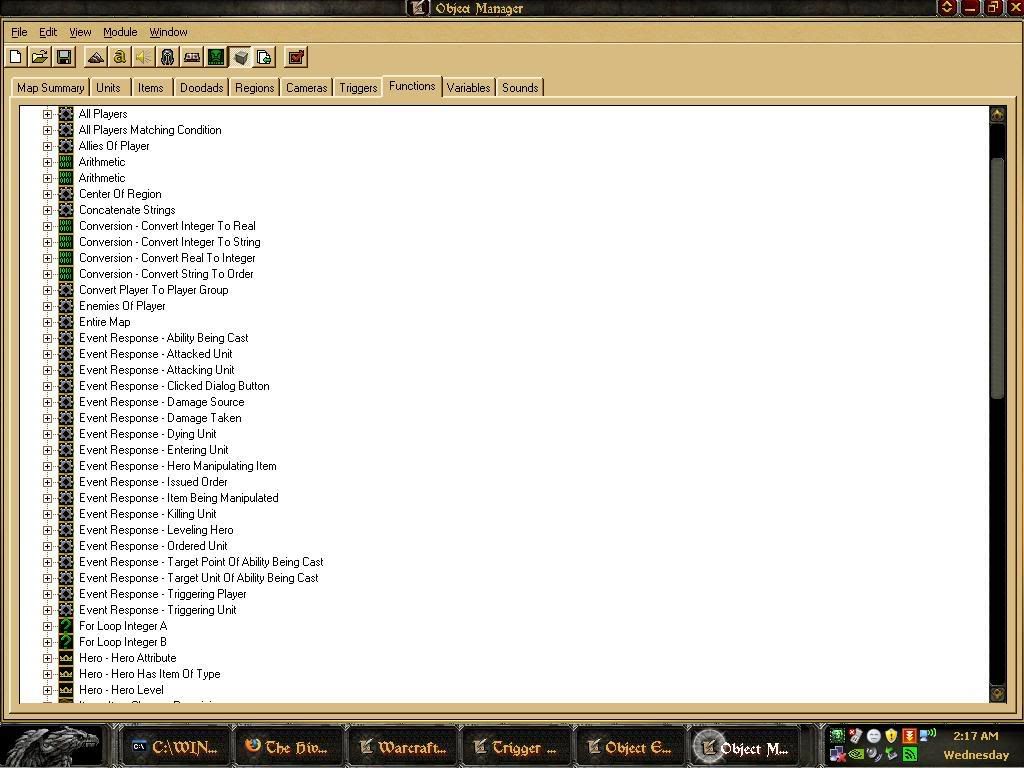Open the AI Editor green face icon
Viewport: 1024px width, 768px height.
point(216,57)
